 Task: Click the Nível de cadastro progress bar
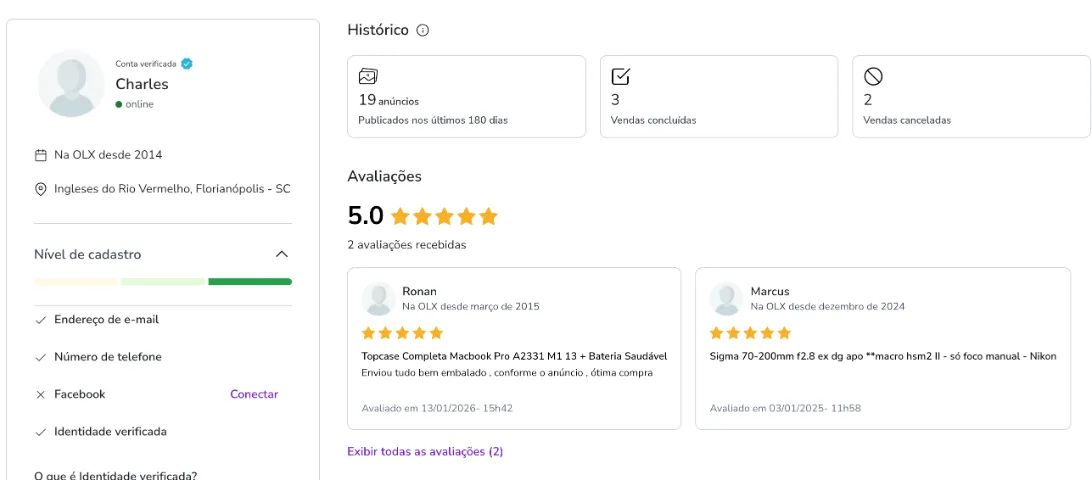[x=163, y=282]
